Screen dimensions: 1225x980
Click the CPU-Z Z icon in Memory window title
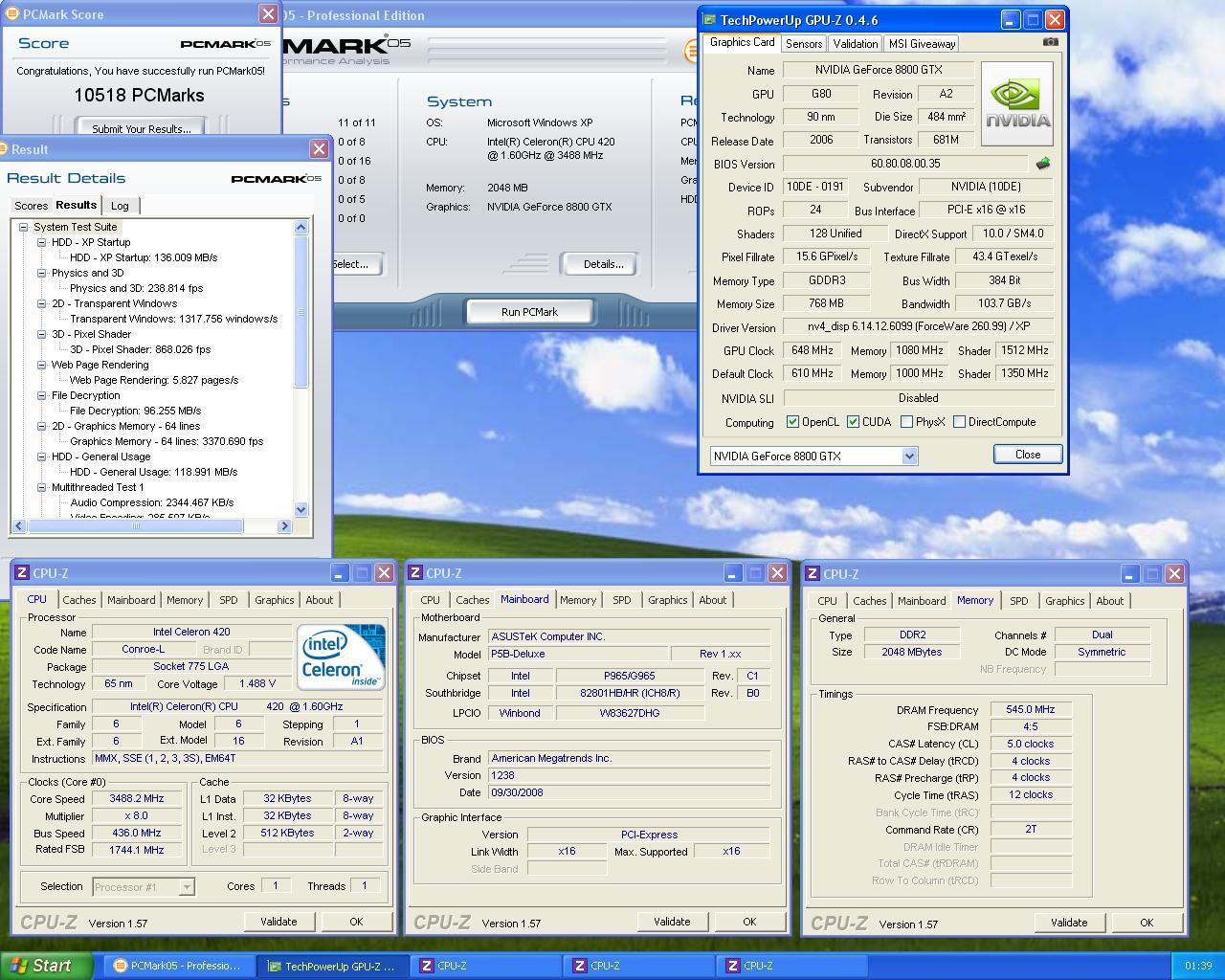(x=813, y=574)
